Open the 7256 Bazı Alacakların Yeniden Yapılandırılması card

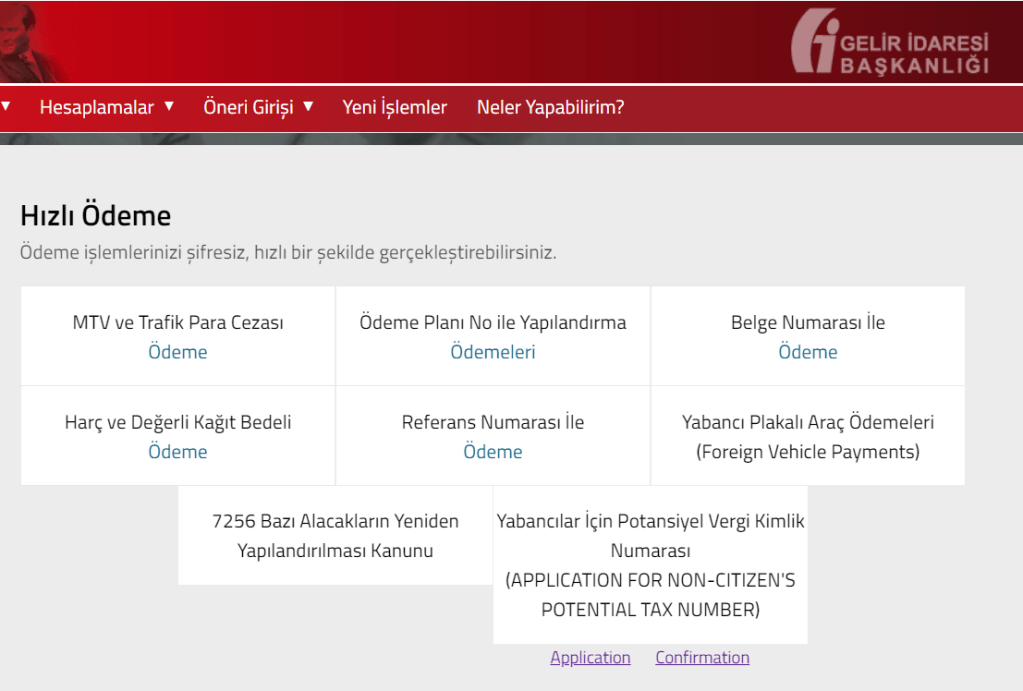[x=335, y=536]
